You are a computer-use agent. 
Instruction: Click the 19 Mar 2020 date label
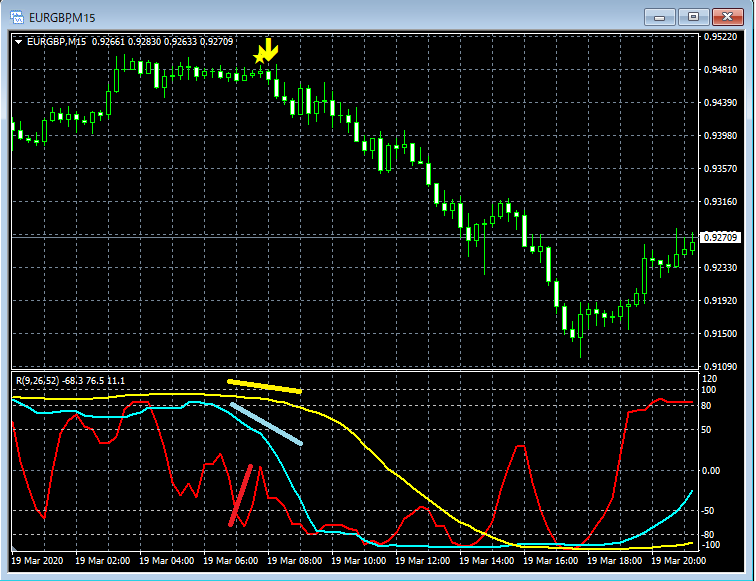coord(37,561)
